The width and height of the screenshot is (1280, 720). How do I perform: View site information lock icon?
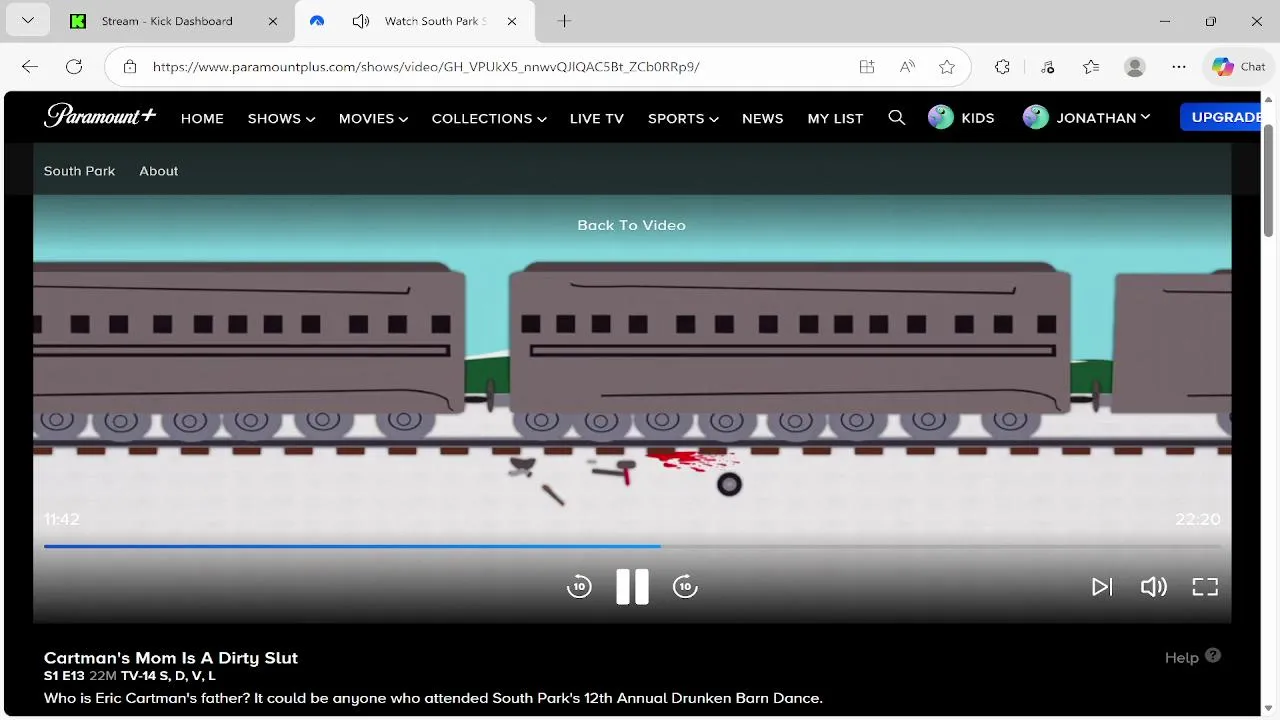[130, 67]
